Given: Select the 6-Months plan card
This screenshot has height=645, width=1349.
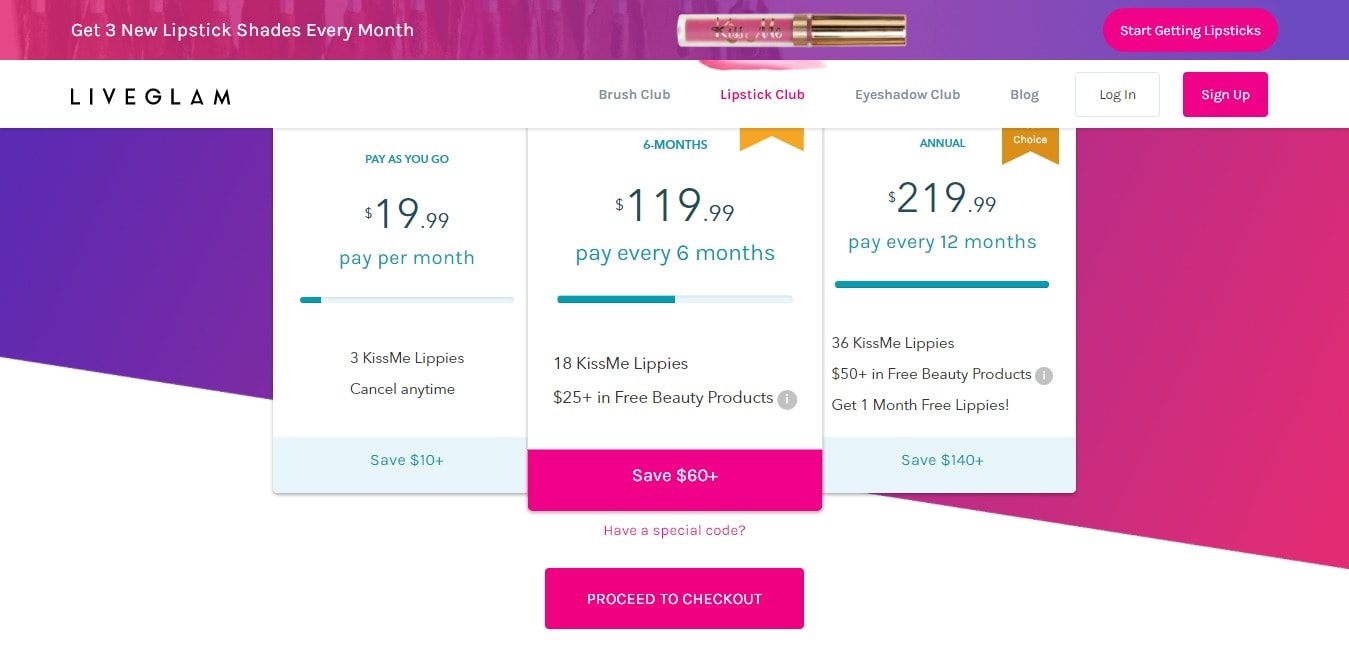Looking at the screenshot, I should 675,319.
